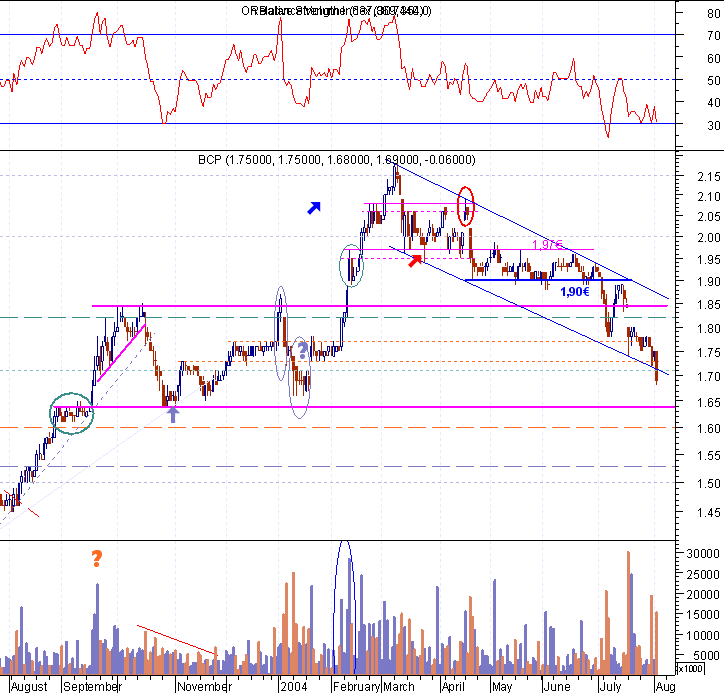Click the 2.15 price axis value
The height and width of the screenshot is (693, 724).
[x=709, y=176]
